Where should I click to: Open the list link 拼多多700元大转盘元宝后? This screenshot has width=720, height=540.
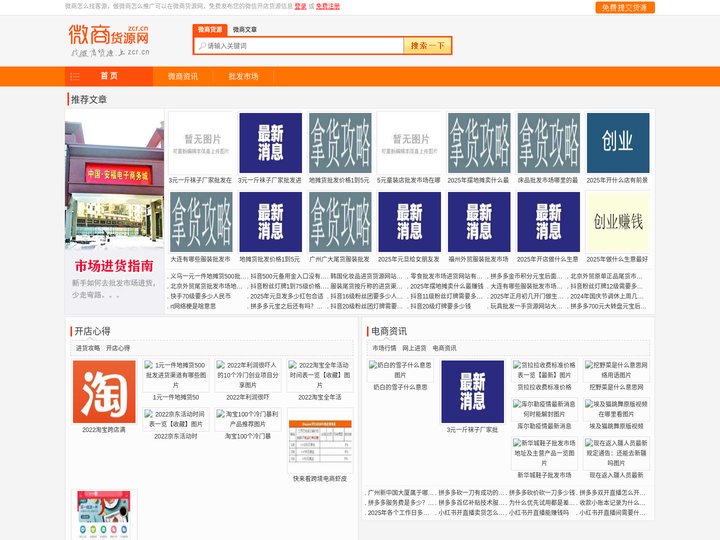point(608,306)
